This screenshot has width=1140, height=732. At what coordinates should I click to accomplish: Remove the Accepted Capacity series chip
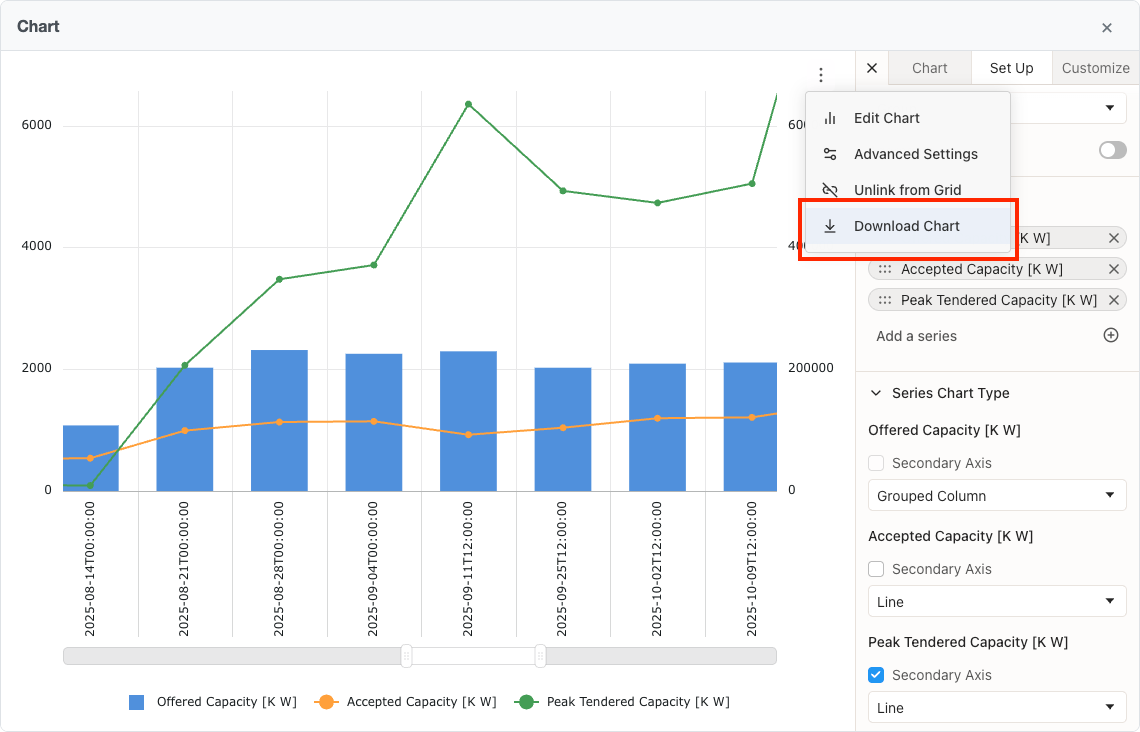(1113, 269)
